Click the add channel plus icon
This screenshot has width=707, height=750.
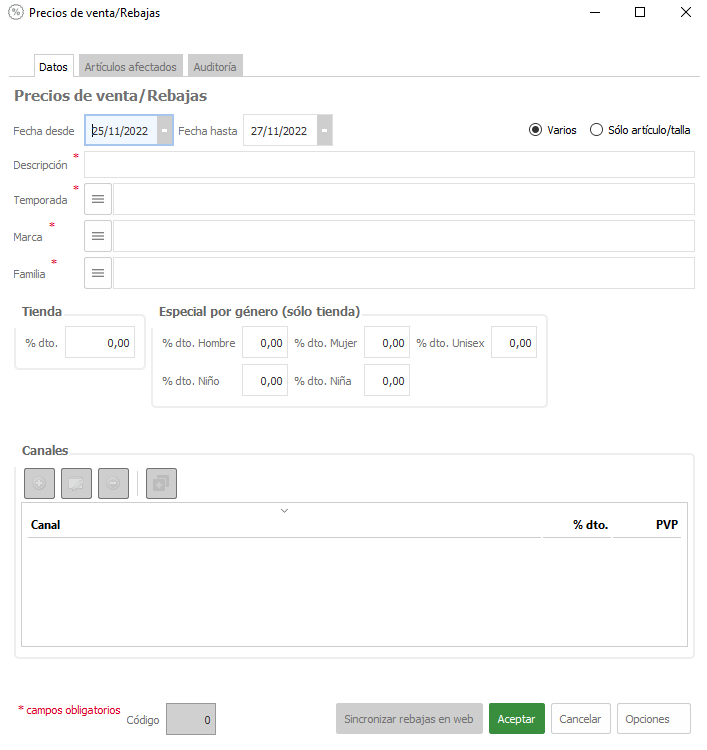click(39, 484)
